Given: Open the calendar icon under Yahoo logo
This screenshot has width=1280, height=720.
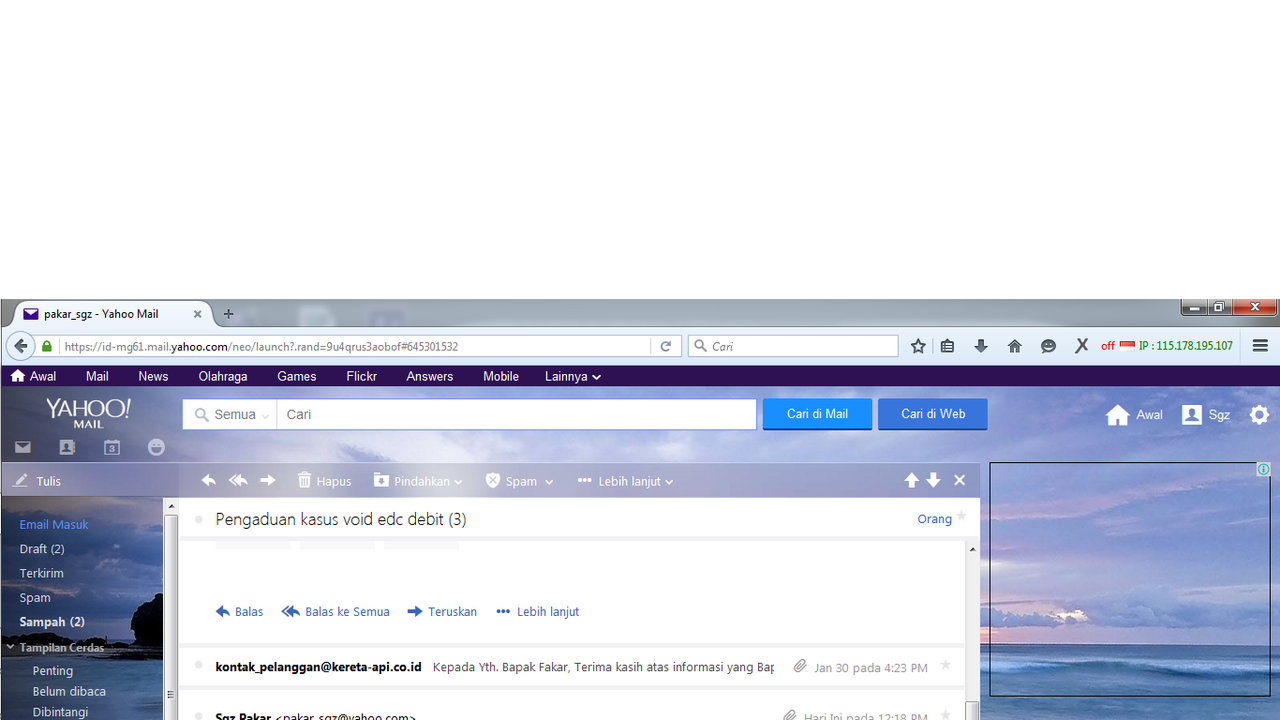Looking at the screenshot, I should tap(112, 447).
